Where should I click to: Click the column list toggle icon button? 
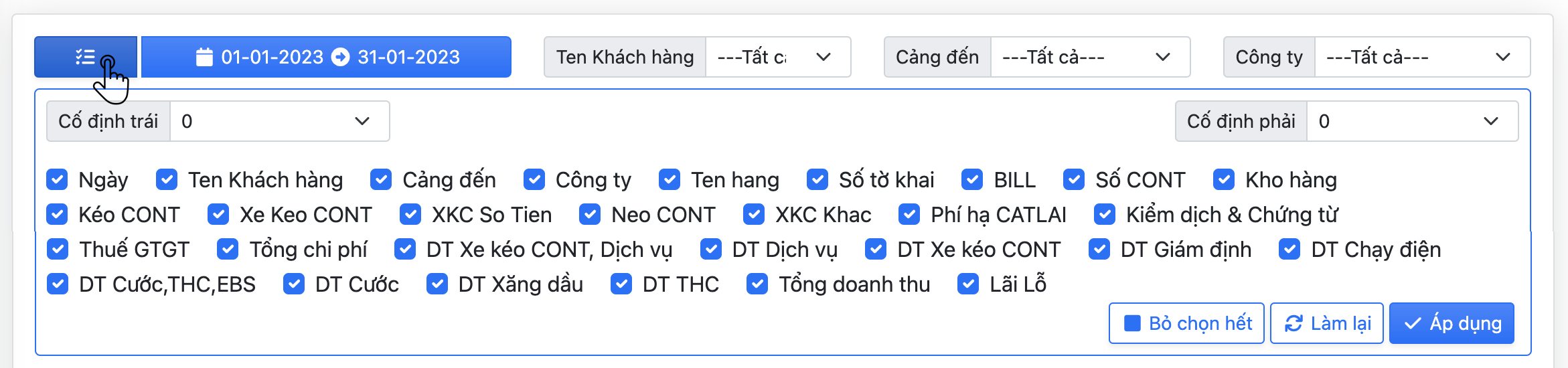point(86,57)
